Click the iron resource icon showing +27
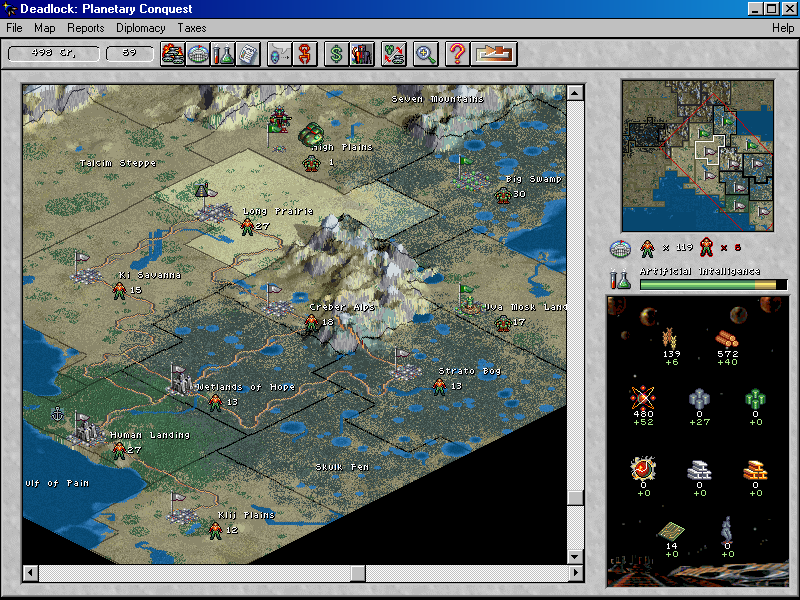The image size is (800, 600). [x=699, y=399]
